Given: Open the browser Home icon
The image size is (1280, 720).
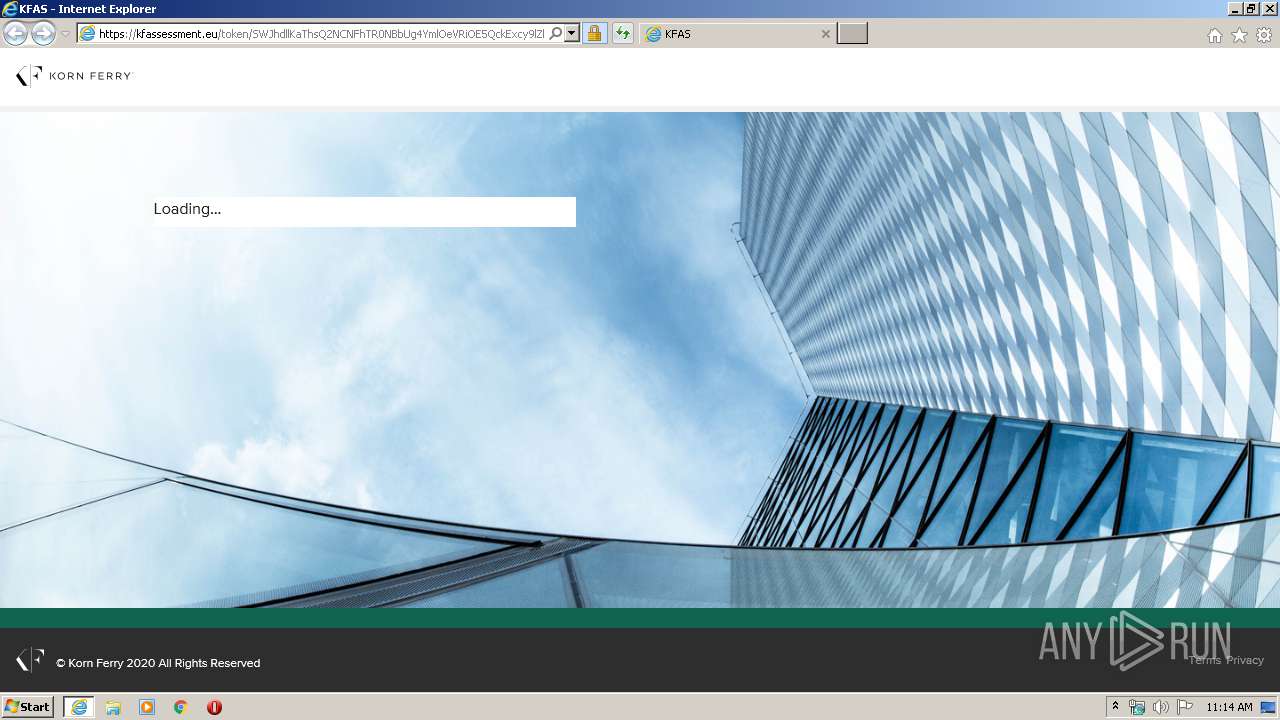Looking at the screenshot, I should pyautogui.click(x=1214, y=35).
